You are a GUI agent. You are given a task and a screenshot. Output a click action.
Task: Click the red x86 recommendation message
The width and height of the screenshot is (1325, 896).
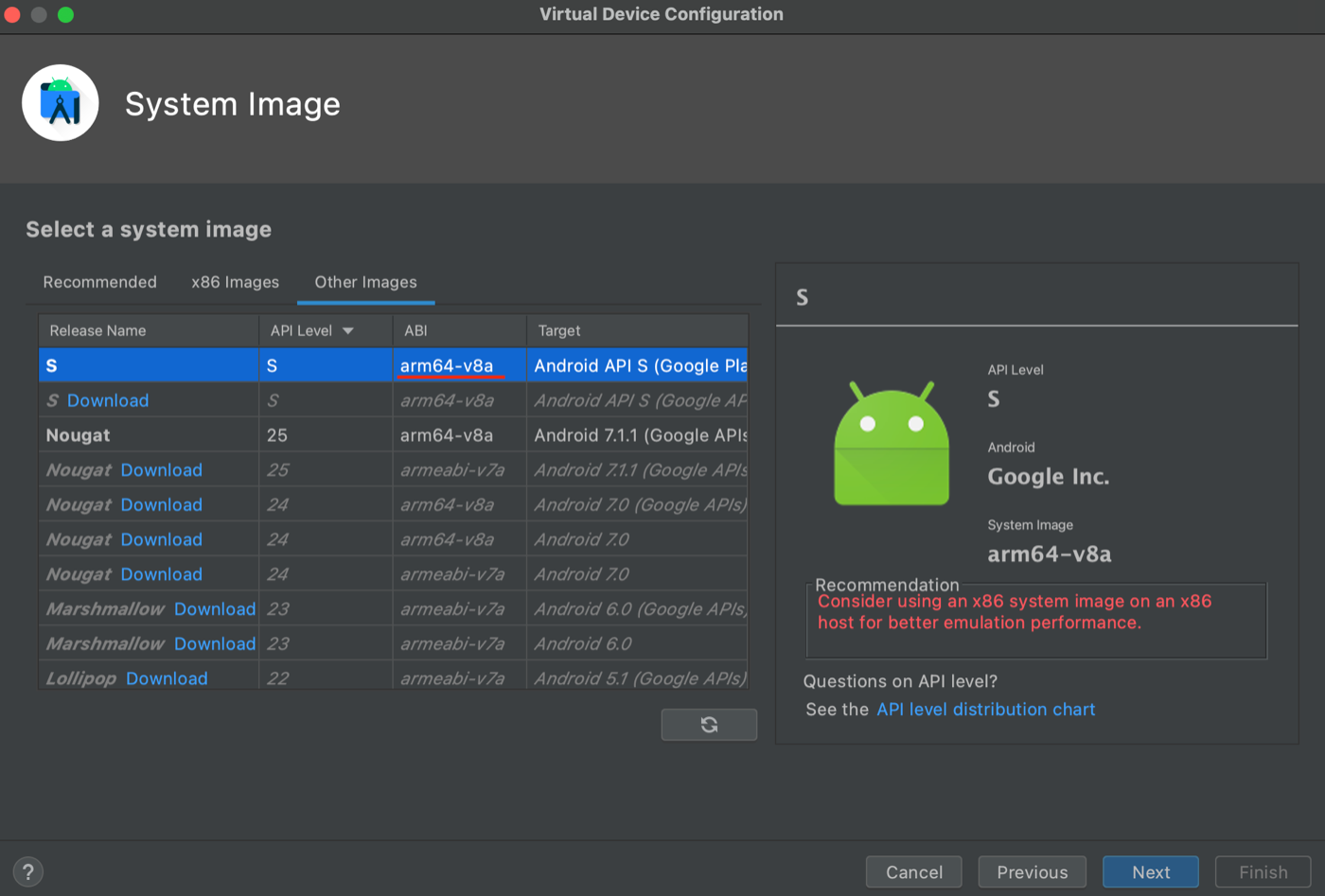[1015, 611]
